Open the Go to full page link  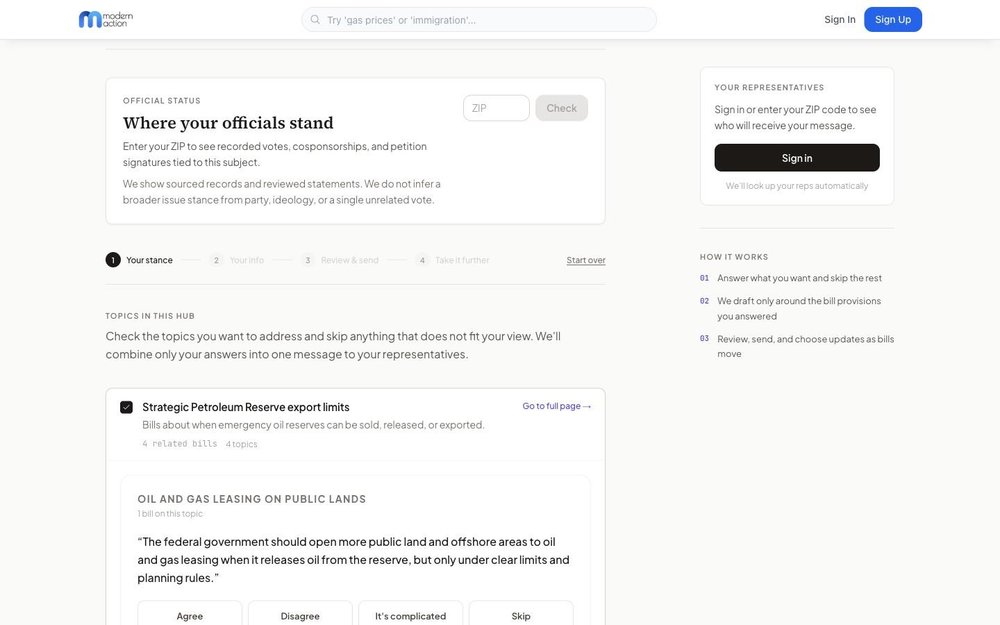(556, 406)
